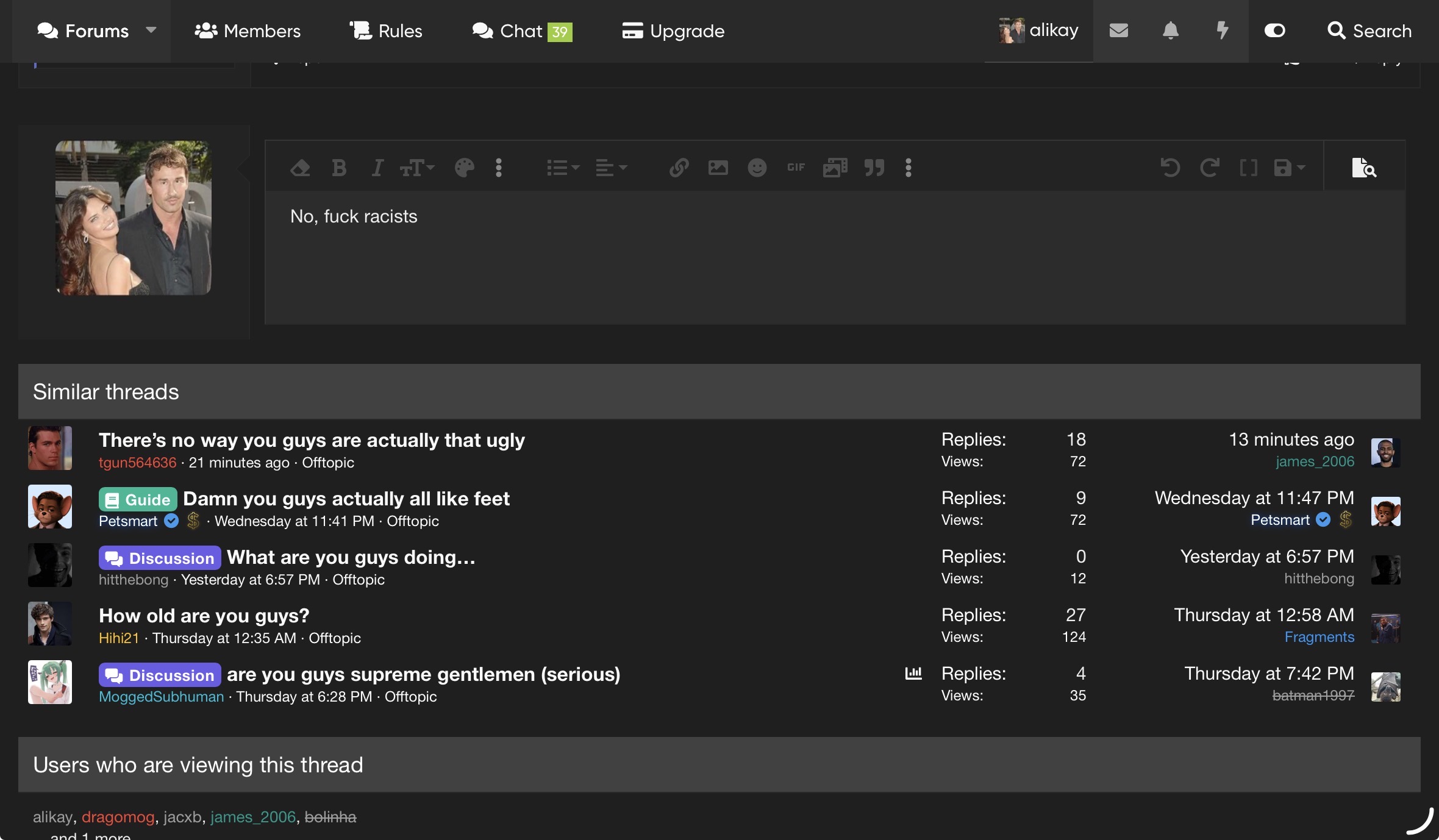Open the text color palette picker
This screenshot has width=1439, height=840.
point(464,168)
